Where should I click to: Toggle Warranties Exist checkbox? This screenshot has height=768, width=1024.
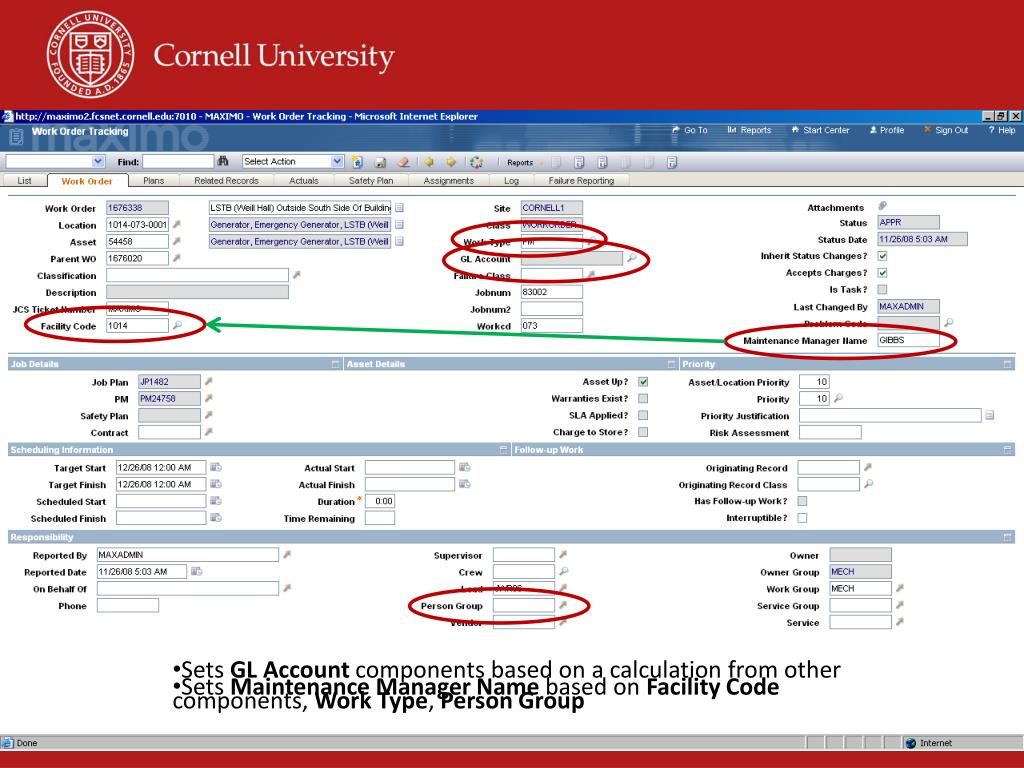pyautogui.click(x=643, y=398)
